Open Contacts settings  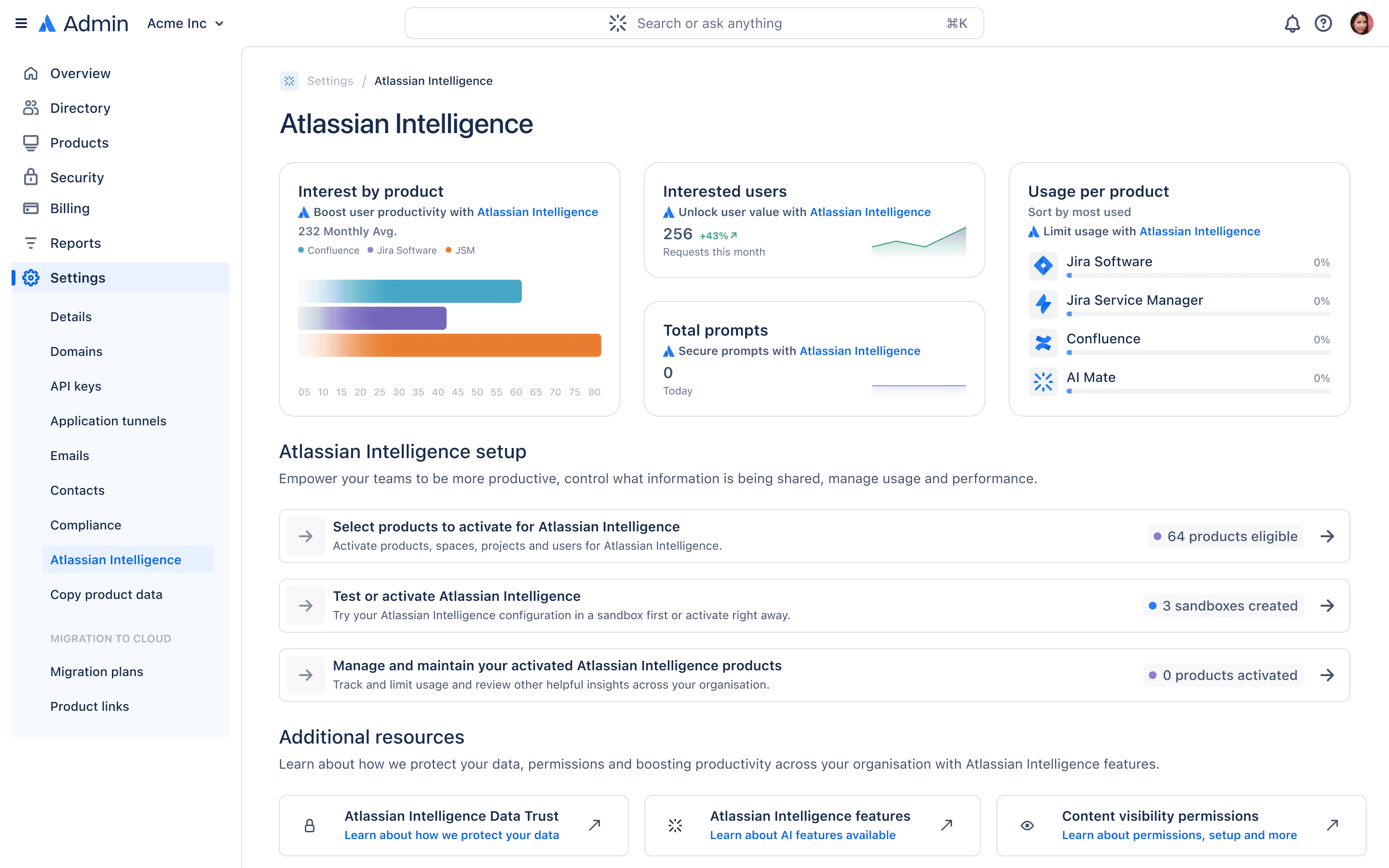click(78, 490)
